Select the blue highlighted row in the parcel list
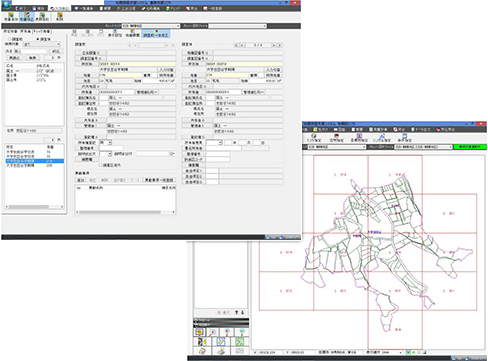488x361 pixels. pyautogui.click(x=35, y=161)
